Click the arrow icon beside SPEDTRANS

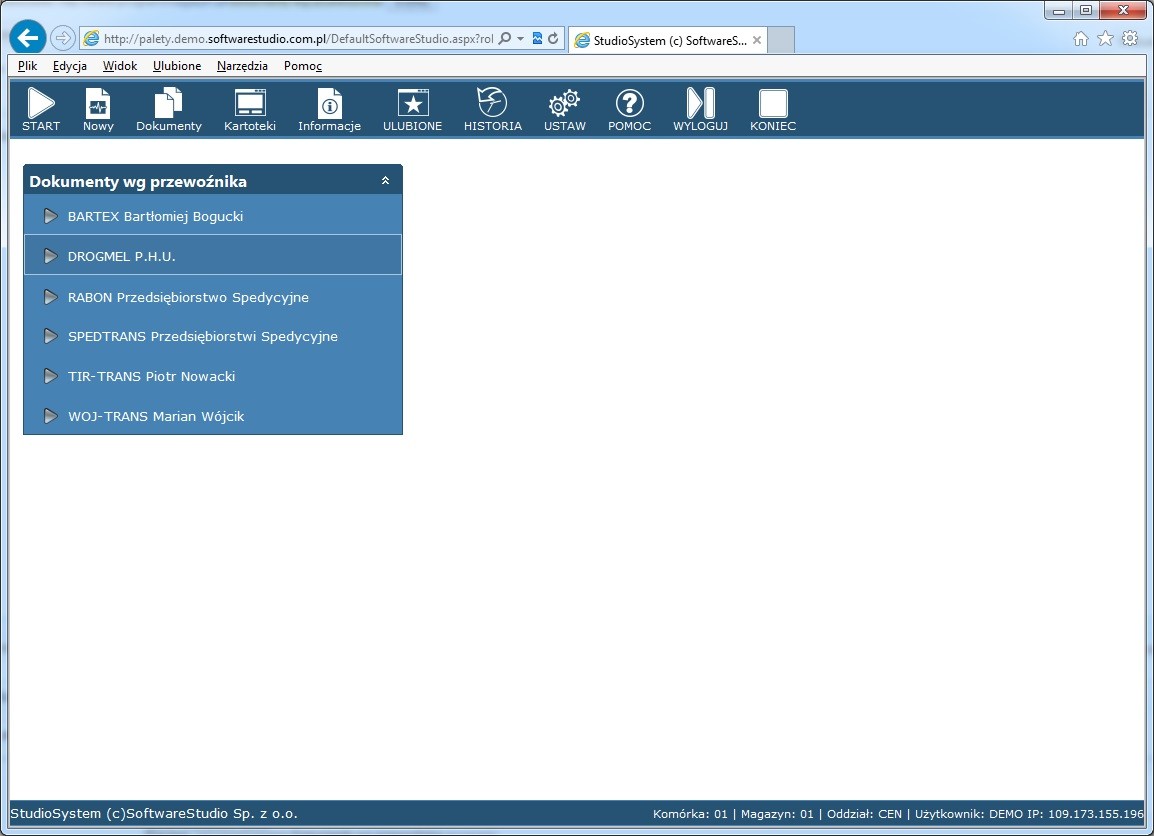pos(51,336)
